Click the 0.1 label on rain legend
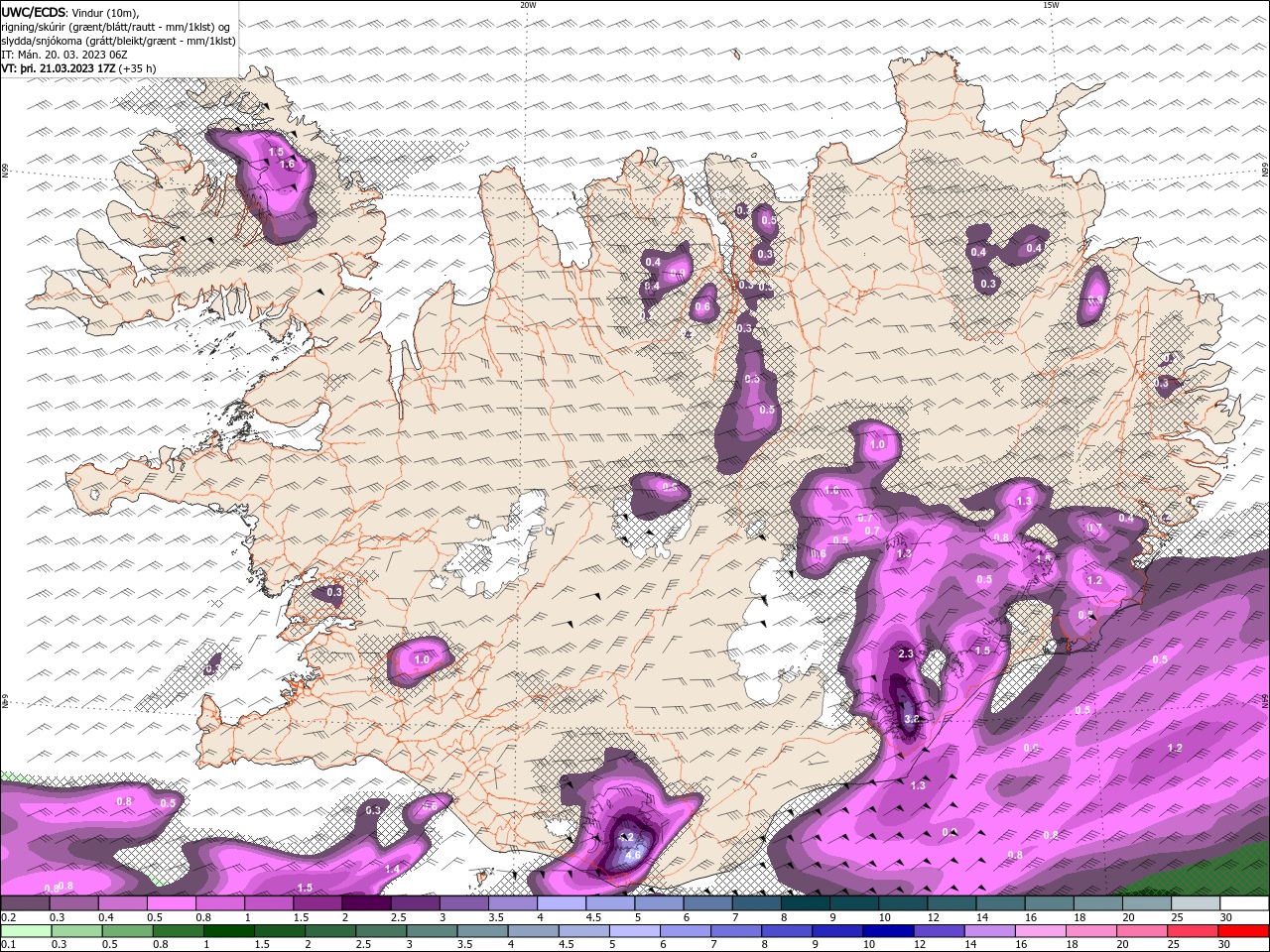Image resolution: width=1270 pixels, height=952 pixels. [x=8, y=945]
